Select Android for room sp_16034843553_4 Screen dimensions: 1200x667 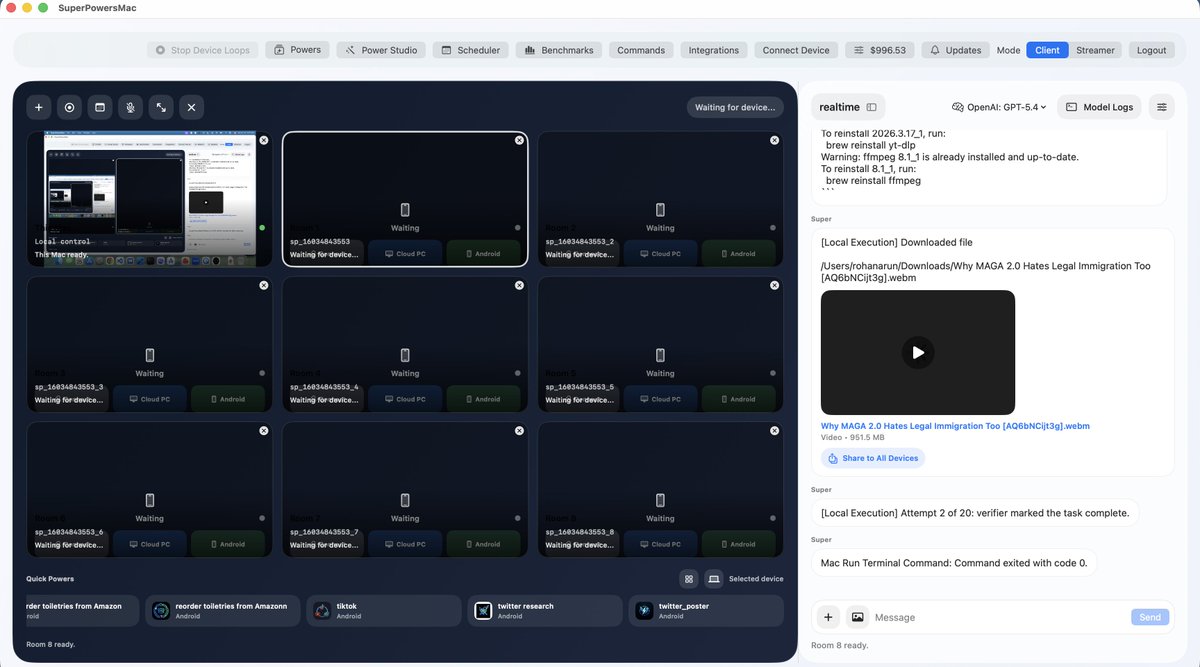coord(484,399)
